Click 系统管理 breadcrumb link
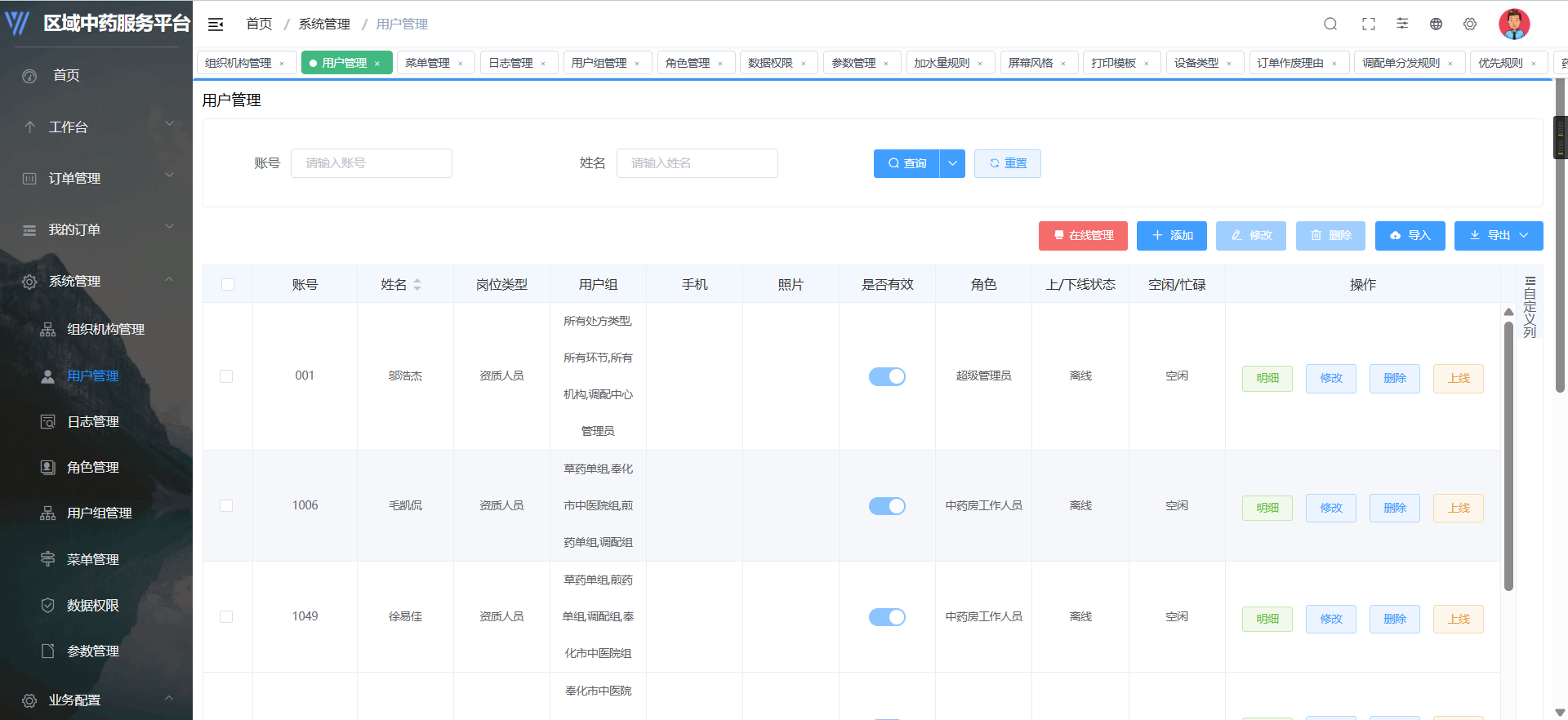 324,24
